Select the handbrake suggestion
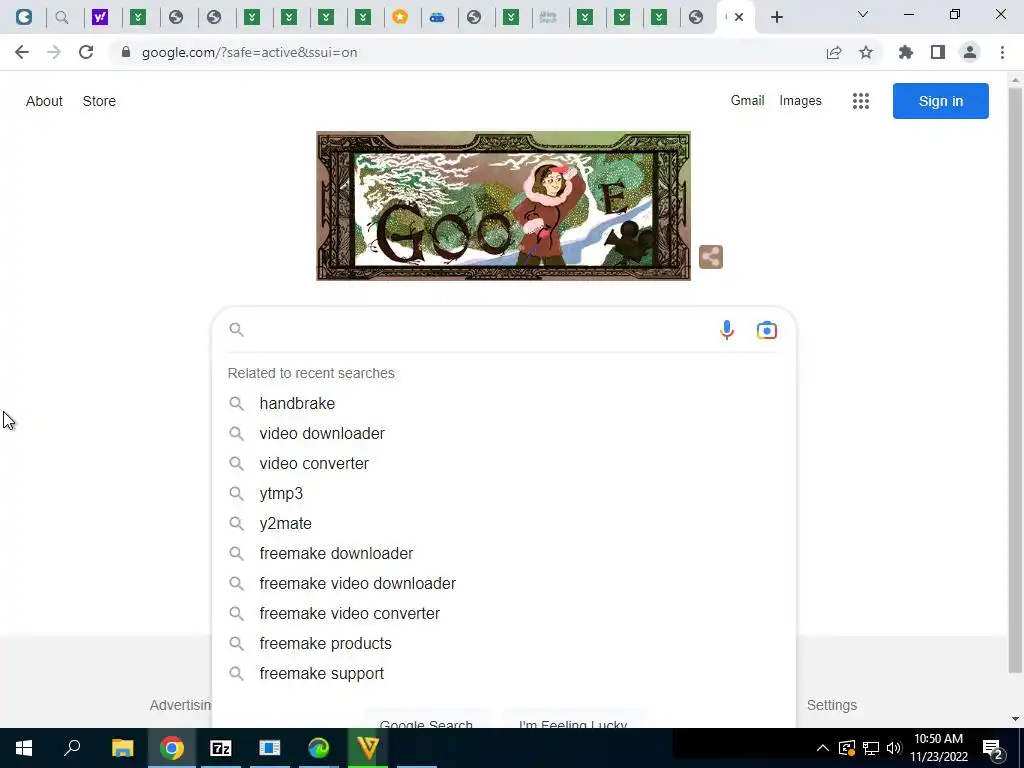The width and height of the screenshot is (1024, 768). [503, 404]
